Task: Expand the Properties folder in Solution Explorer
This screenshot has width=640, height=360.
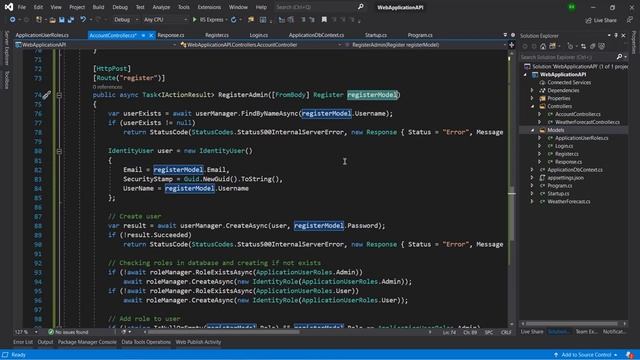Action: coord(532,98)
